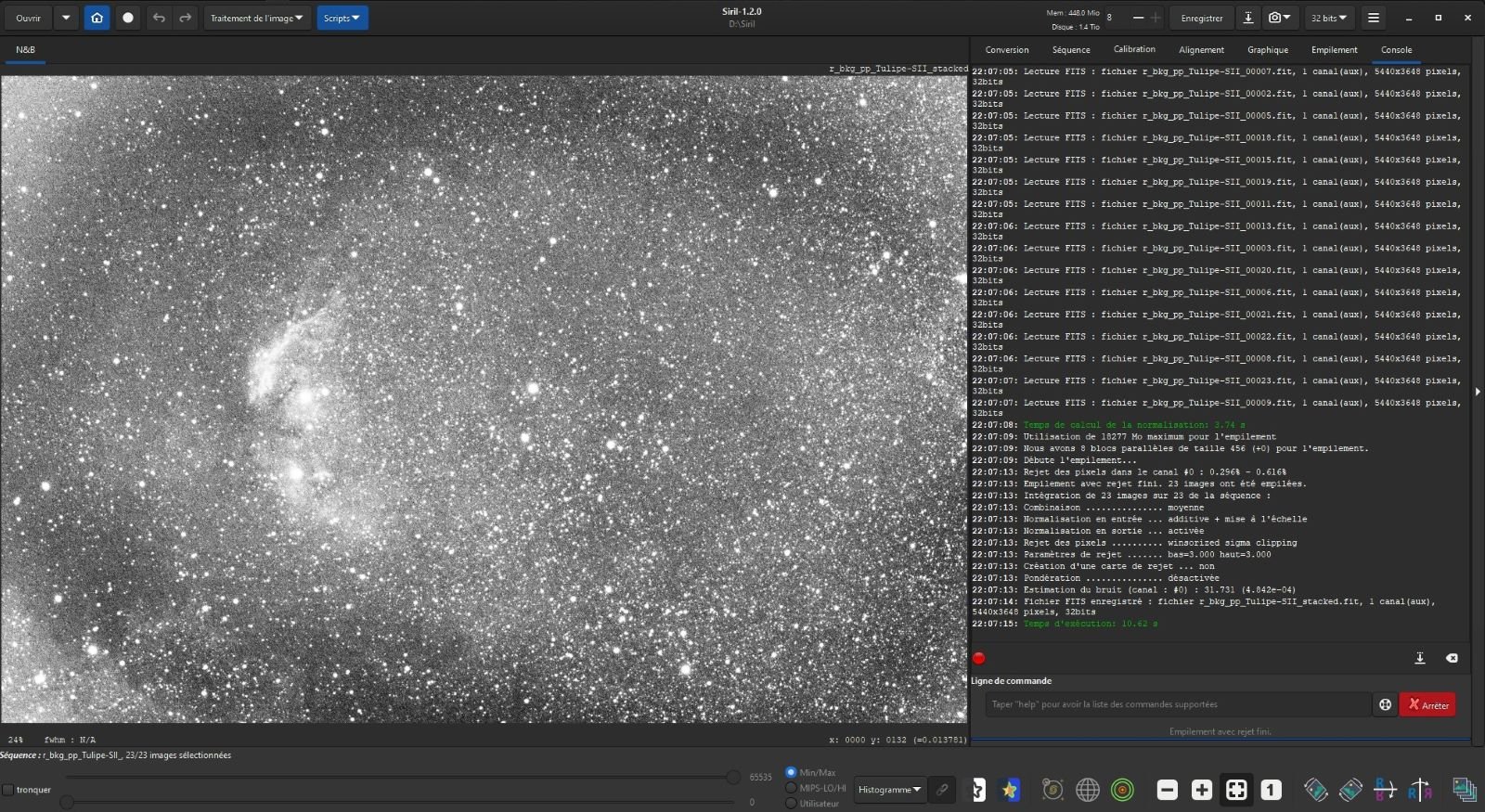Screen dimensions: 1485x812
Task: Click the Ouvrir button
Action: pos(28,18)
